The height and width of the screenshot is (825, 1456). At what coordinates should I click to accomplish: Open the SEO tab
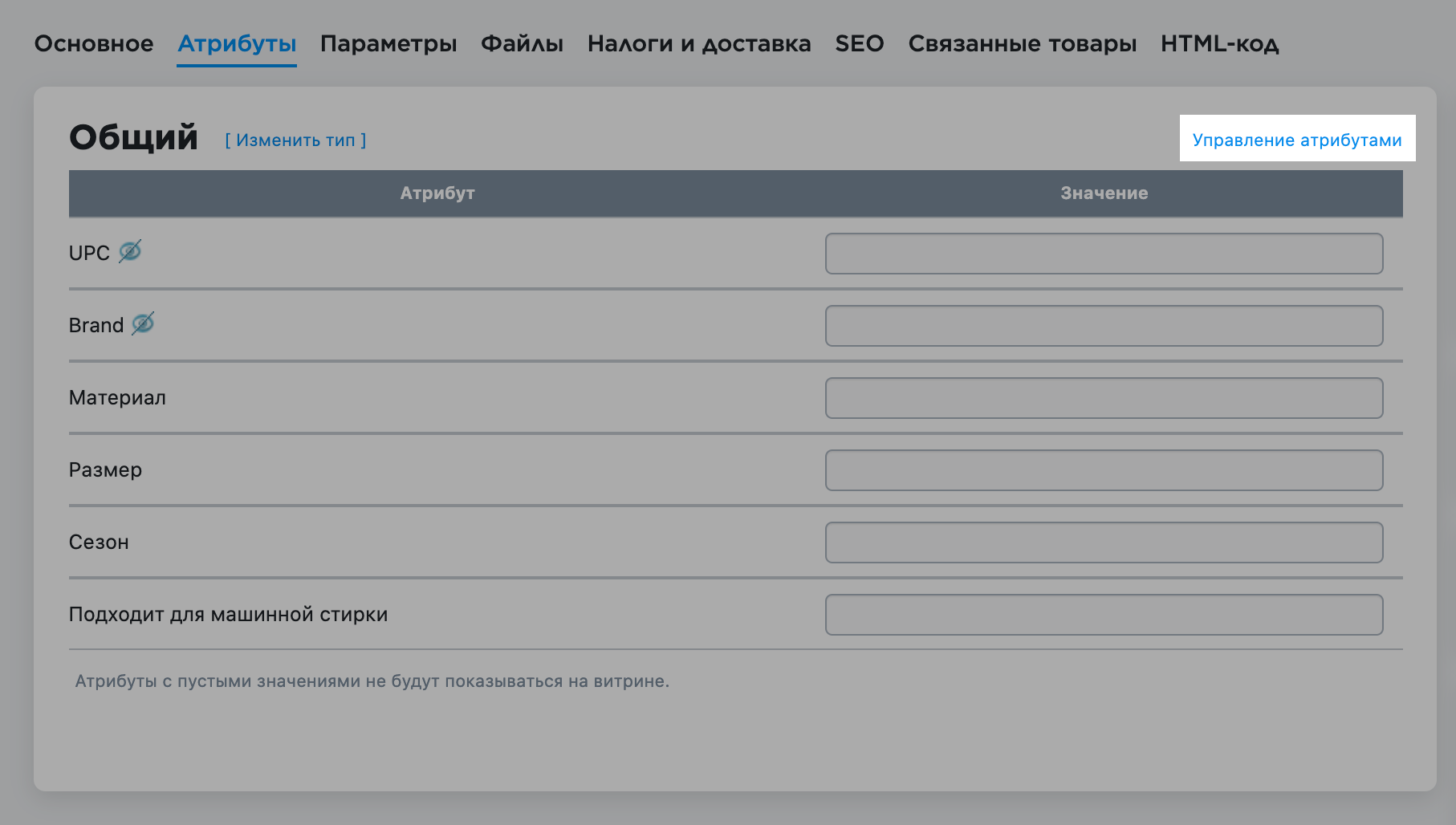[860, 43]
